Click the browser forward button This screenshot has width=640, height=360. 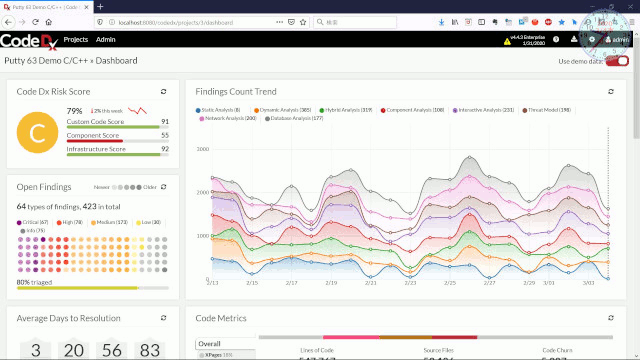coord(22,22)
